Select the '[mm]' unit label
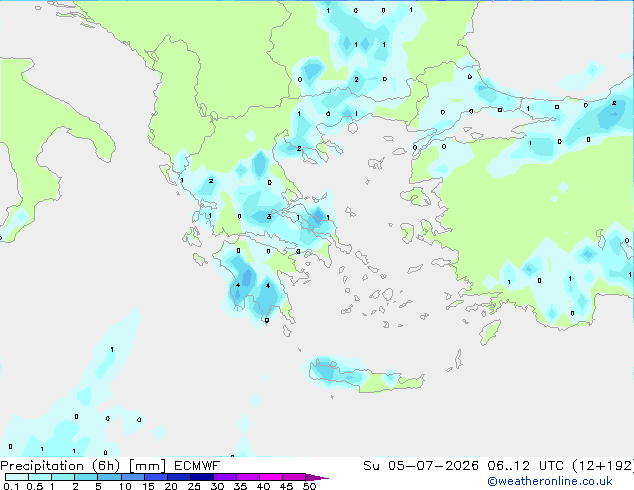The height and width of the screenshot is (490, 634). point(148,466)
